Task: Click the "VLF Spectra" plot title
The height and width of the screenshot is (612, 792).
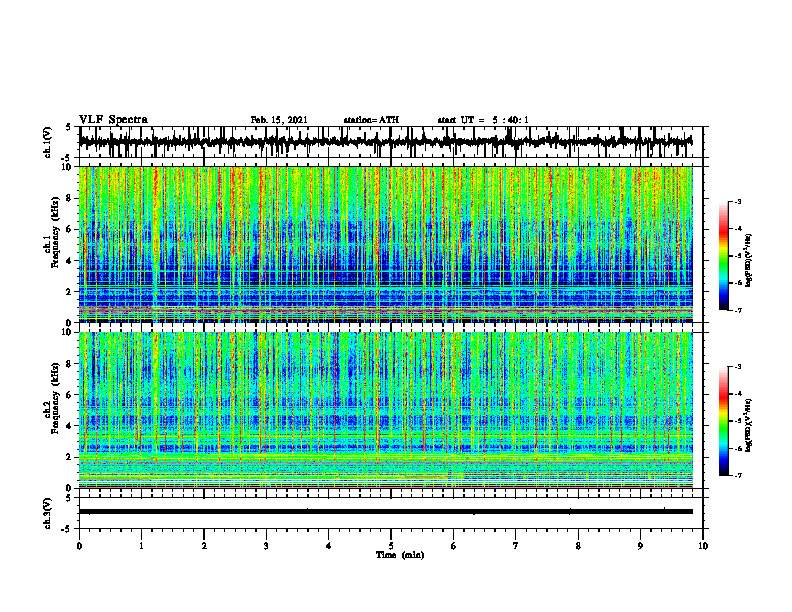Action: point(113,120)
